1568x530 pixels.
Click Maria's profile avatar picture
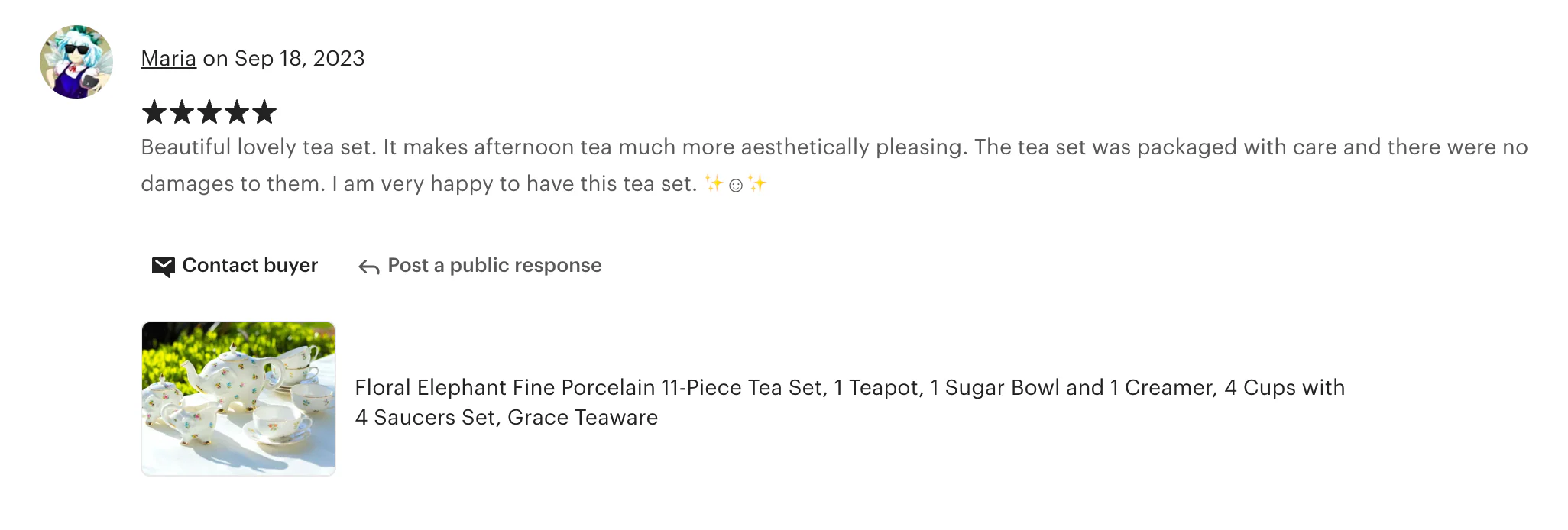click(x=76, y=62)
